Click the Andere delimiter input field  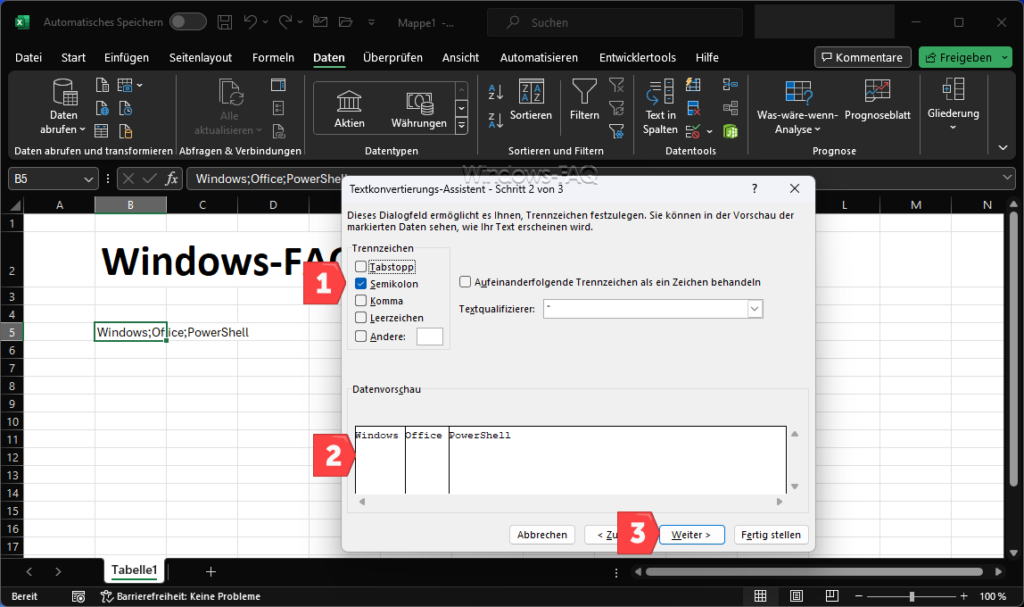(430, 336)
